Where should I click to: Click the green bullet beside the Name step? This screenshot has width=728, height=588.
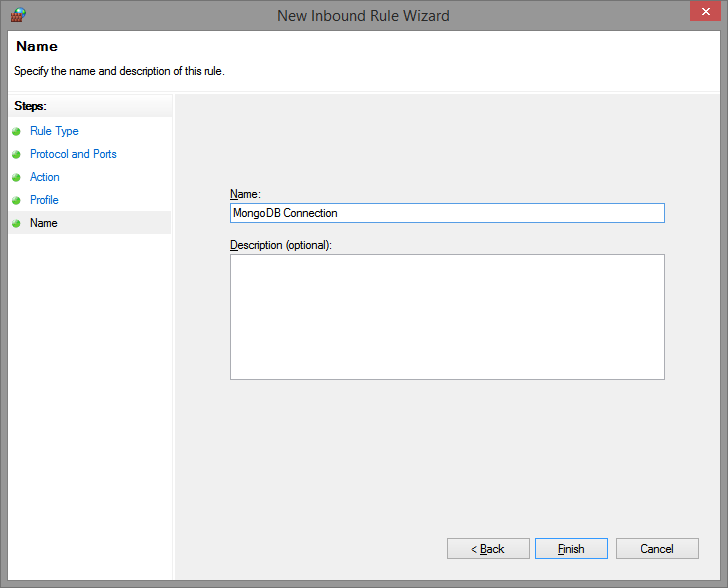pos(16,223)
